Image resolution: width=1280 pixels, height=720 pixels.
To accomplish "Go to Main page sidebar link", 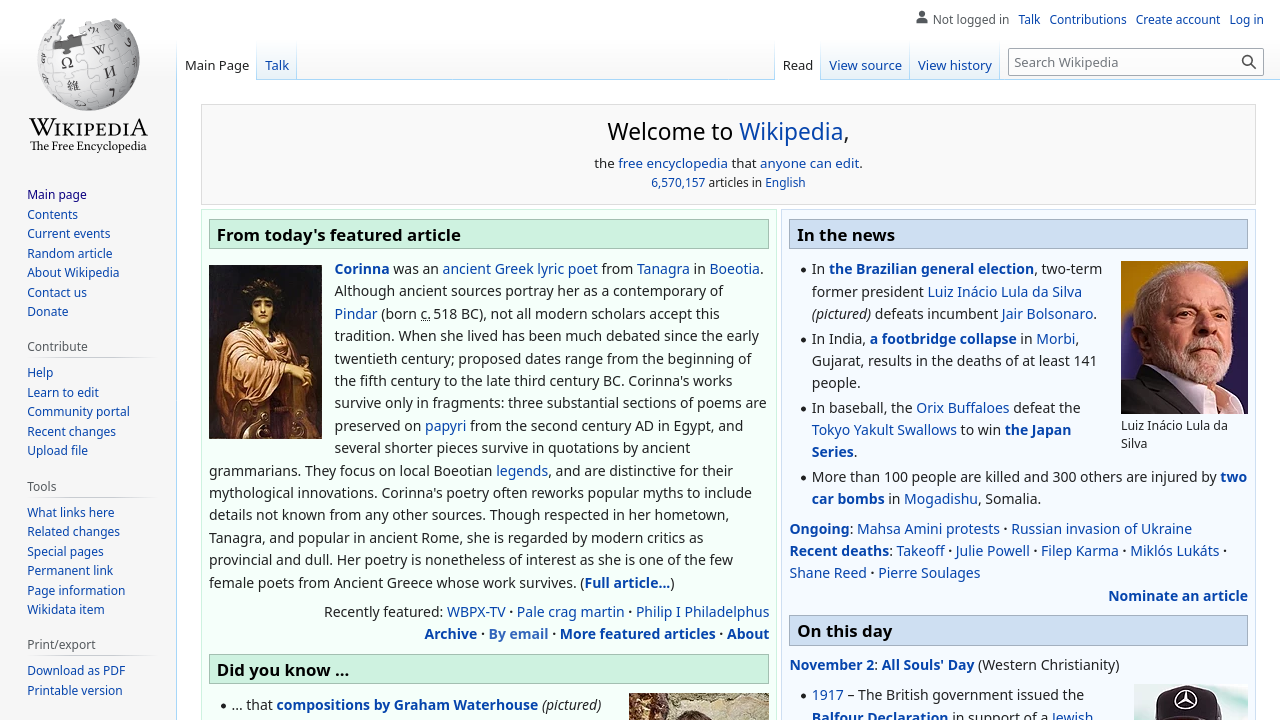I will [x=57, y=194].
